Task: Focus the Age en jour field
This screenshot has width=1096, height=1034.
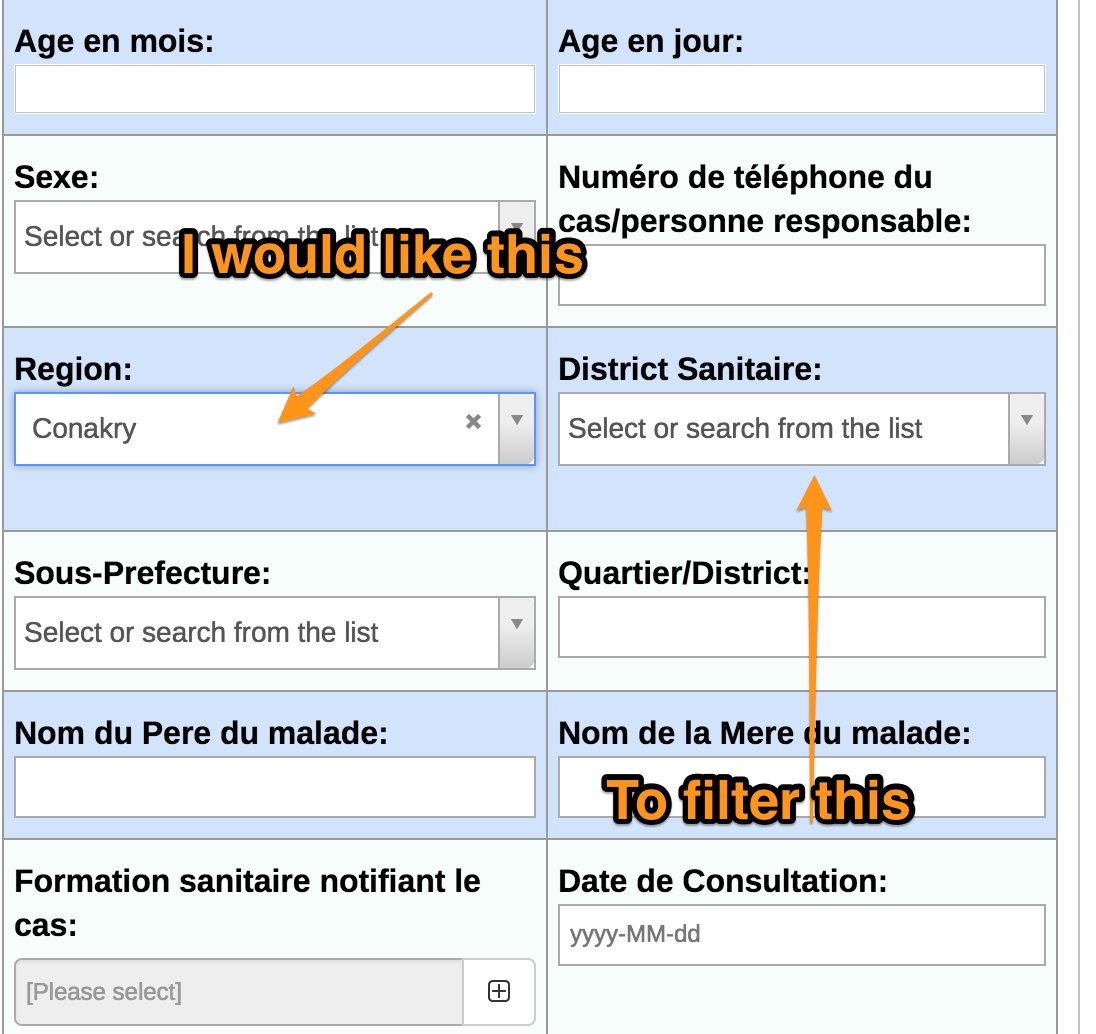Action: pos(801,89)
